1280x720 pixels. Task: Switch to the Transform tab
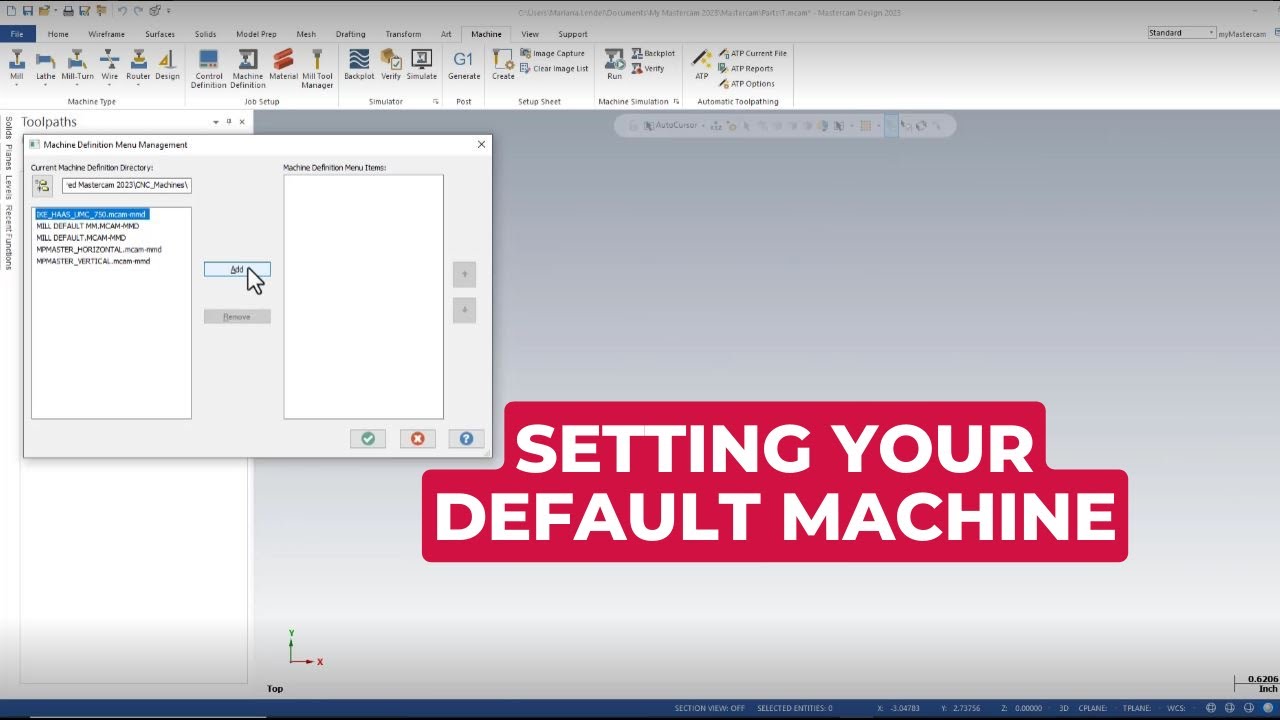403,34
